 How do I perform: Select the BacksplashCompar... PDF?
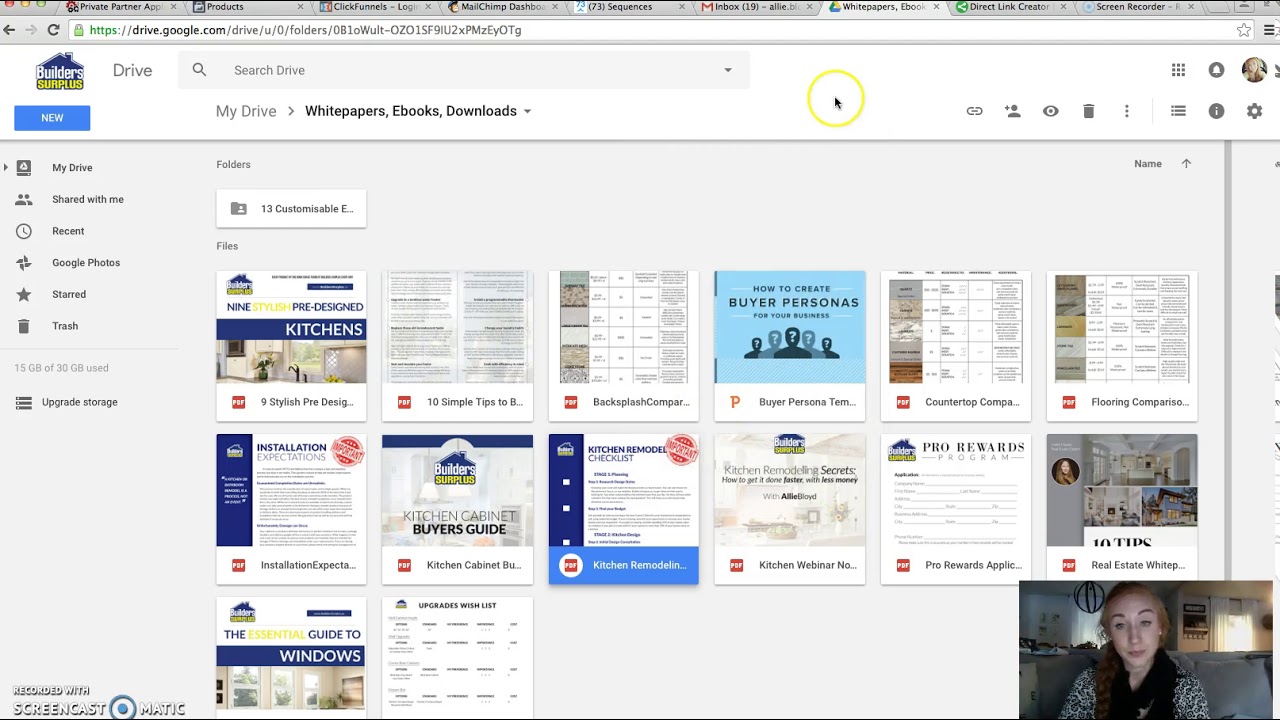click(x=624, y=346)
